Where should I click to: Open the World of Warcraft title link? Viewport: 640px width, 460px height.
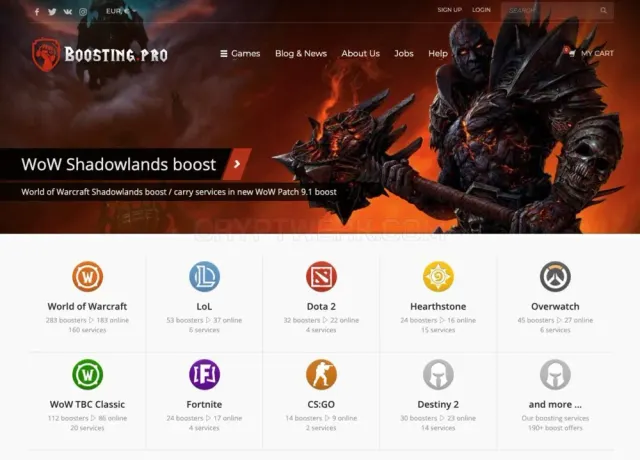pos(87,307)
